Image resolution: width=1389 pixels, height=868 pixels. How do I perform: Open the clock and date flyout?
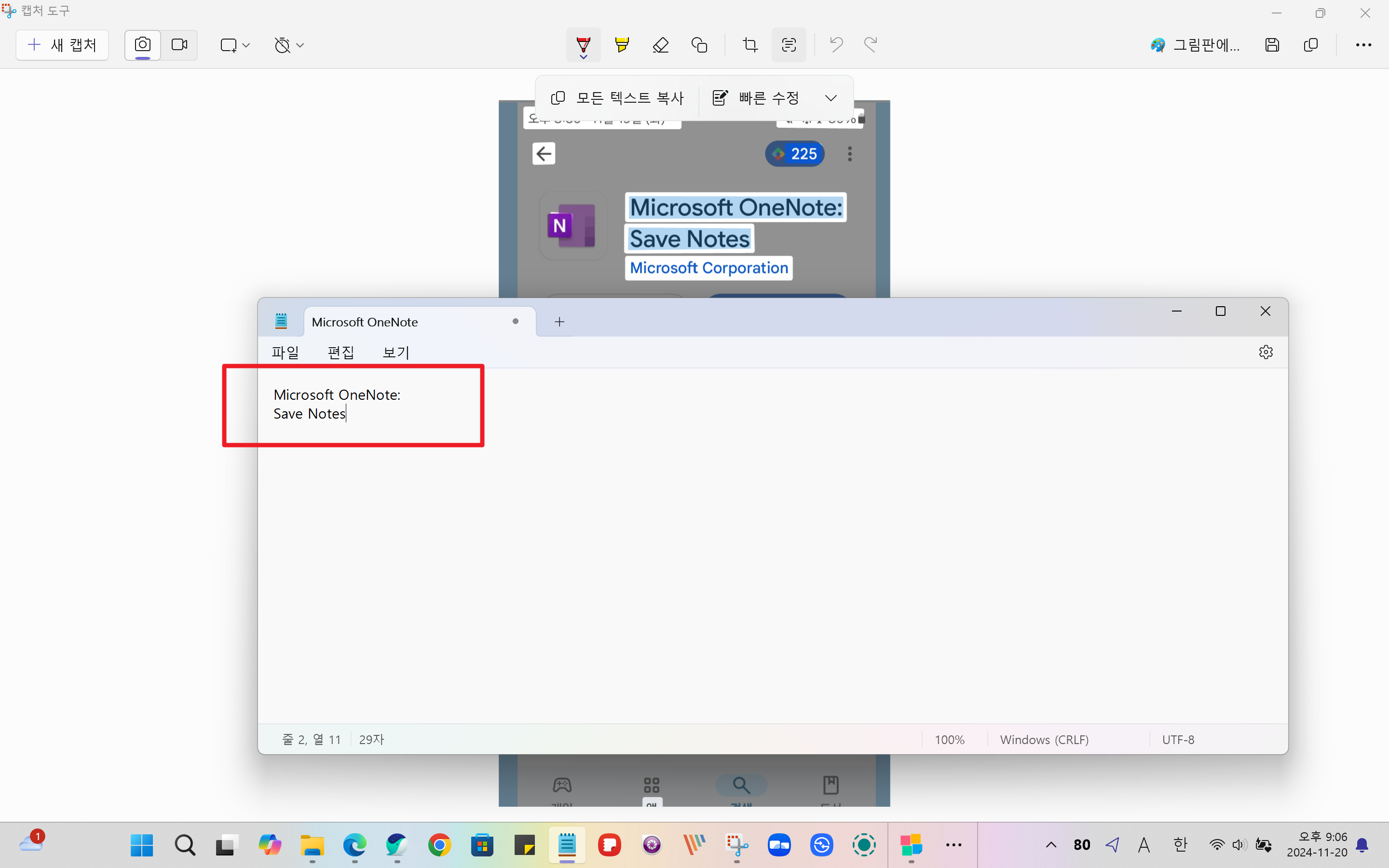pyautogui.click(x=1316, y=845)
